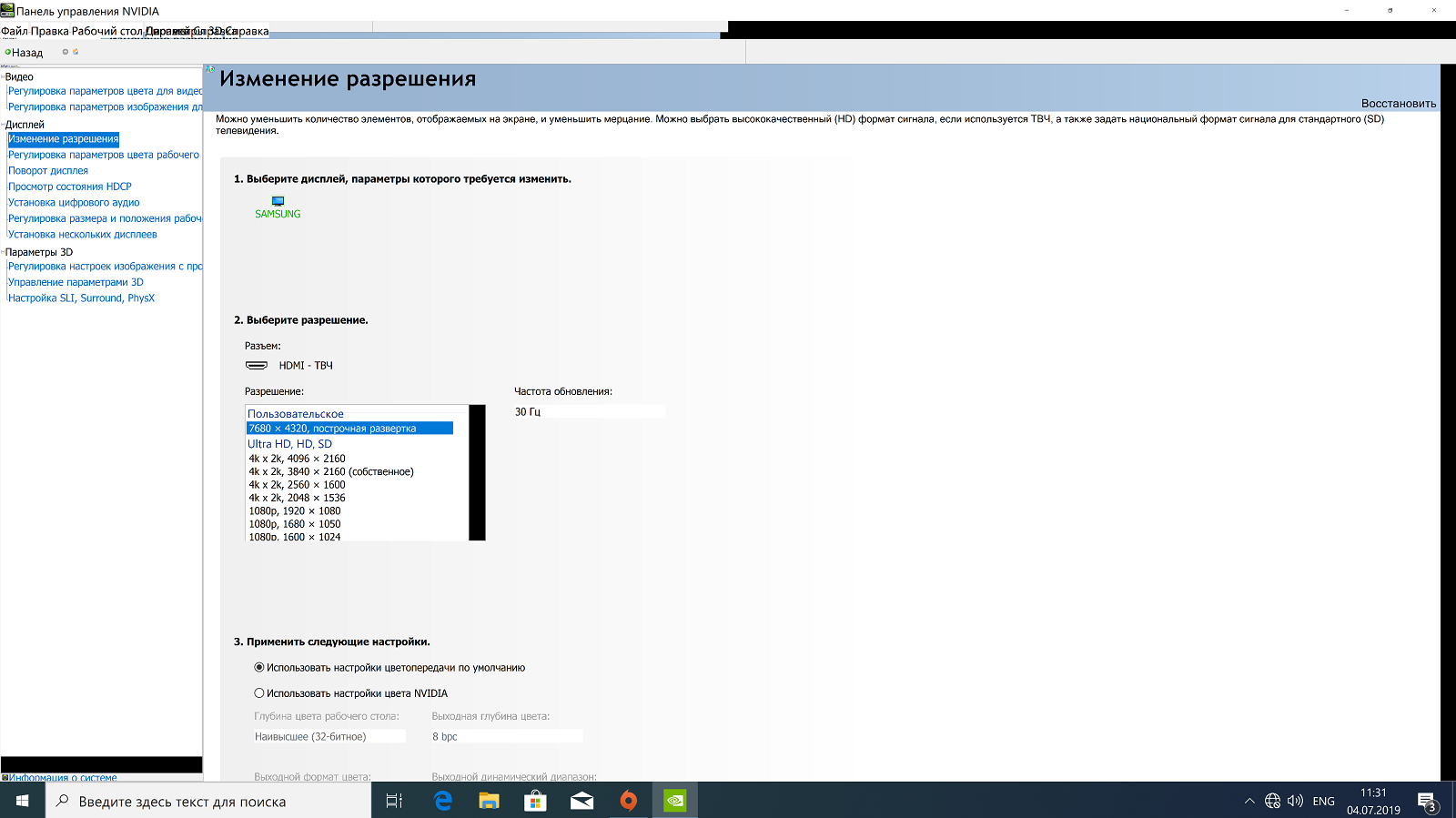1456x818 pixels.
Task: Open Mail app from taskbar
Action: [582, 801]
